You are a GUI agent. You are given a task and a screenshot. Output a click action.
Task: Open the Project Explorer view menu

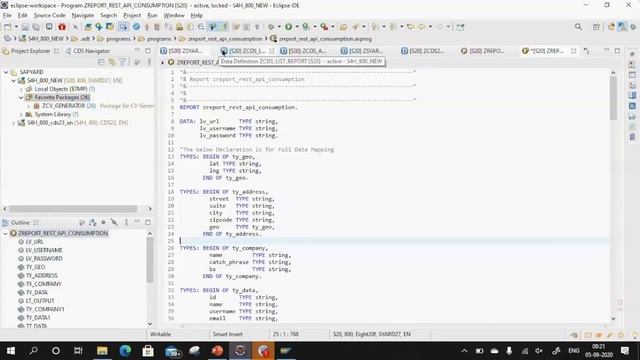point(149,62)
